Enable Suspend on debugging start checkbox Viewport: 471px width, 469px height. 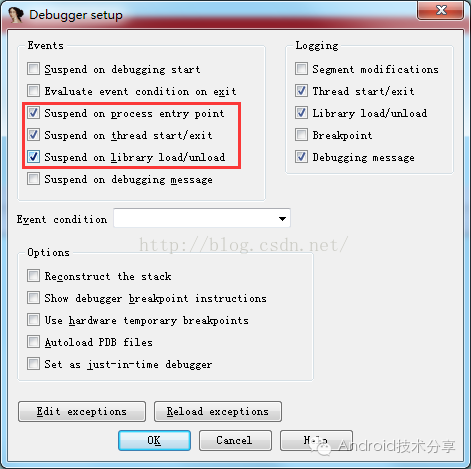pyautogui.click(x=33, y=69)
